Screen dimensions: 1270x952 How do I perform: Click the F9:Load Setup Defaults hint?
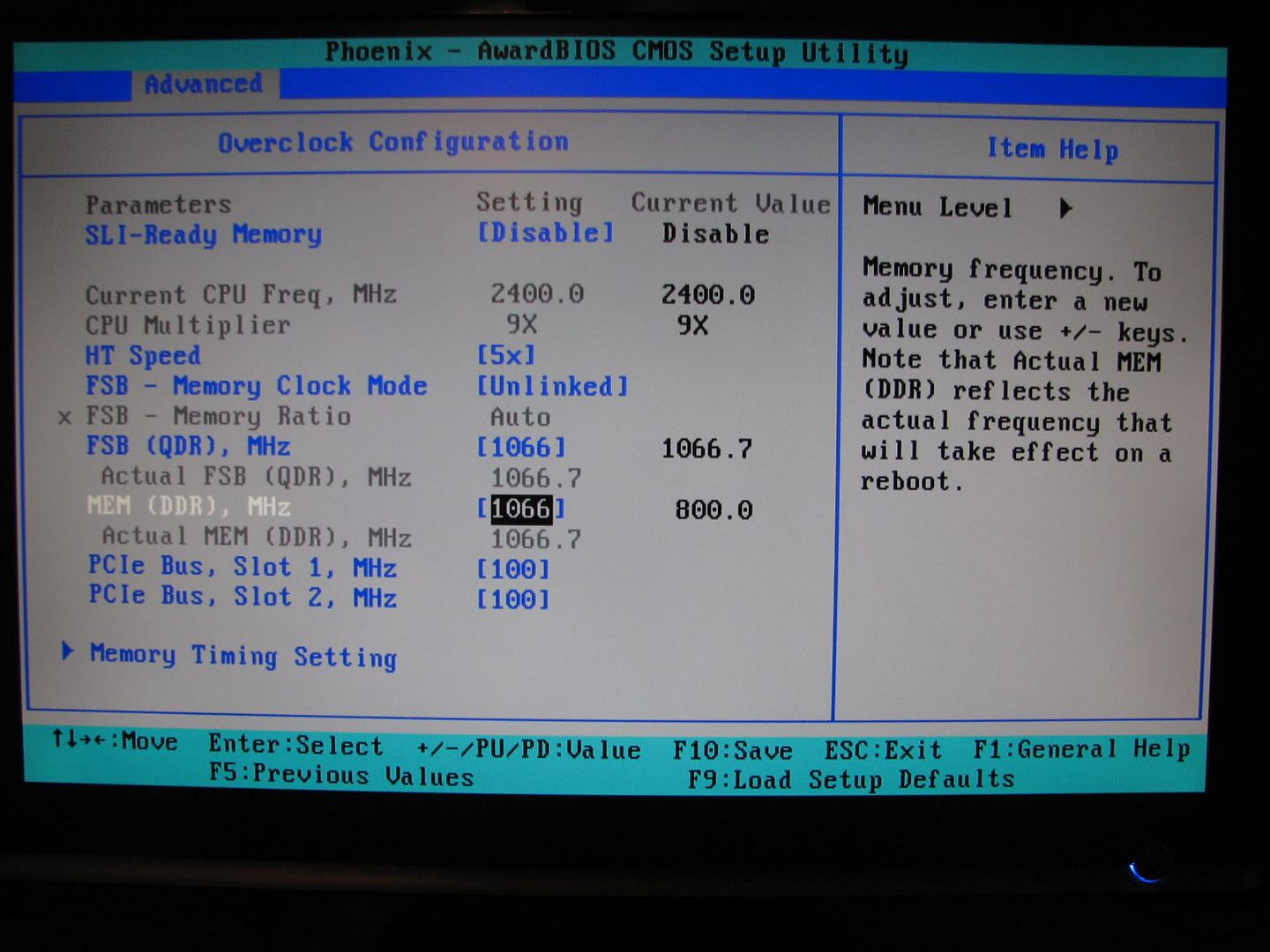coord(851,779)
